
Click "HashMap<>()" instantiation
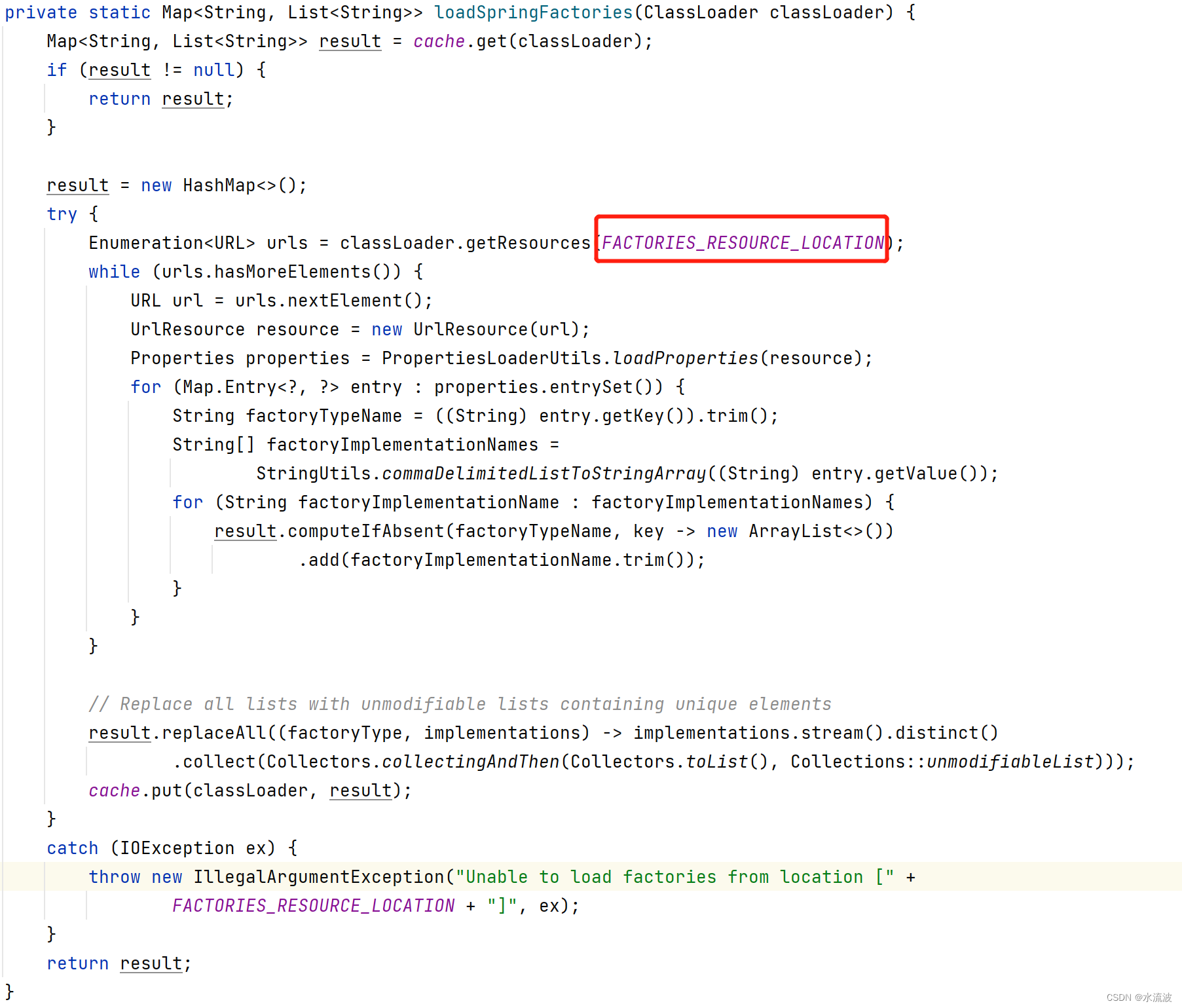240,185
